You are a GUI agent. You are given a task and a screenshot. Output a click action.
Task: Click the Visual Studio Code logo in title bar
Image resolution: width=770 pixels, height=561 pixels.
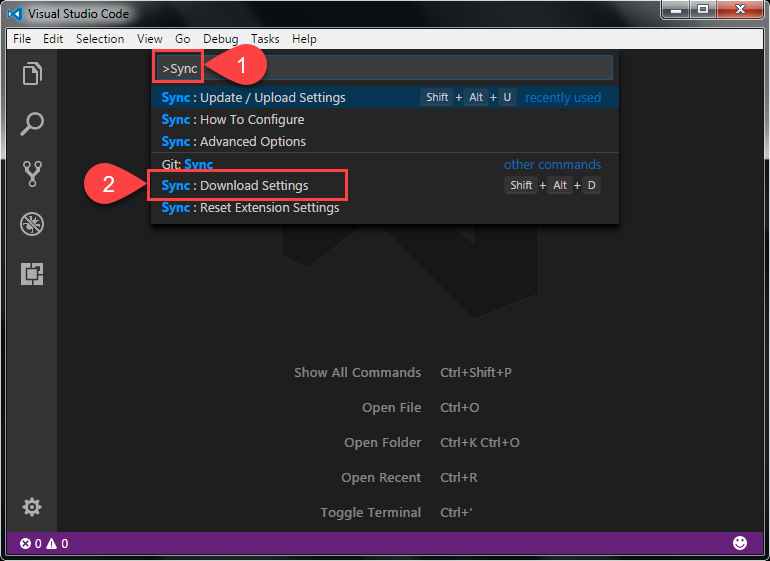pyautogui.click(x=15, y=14)
